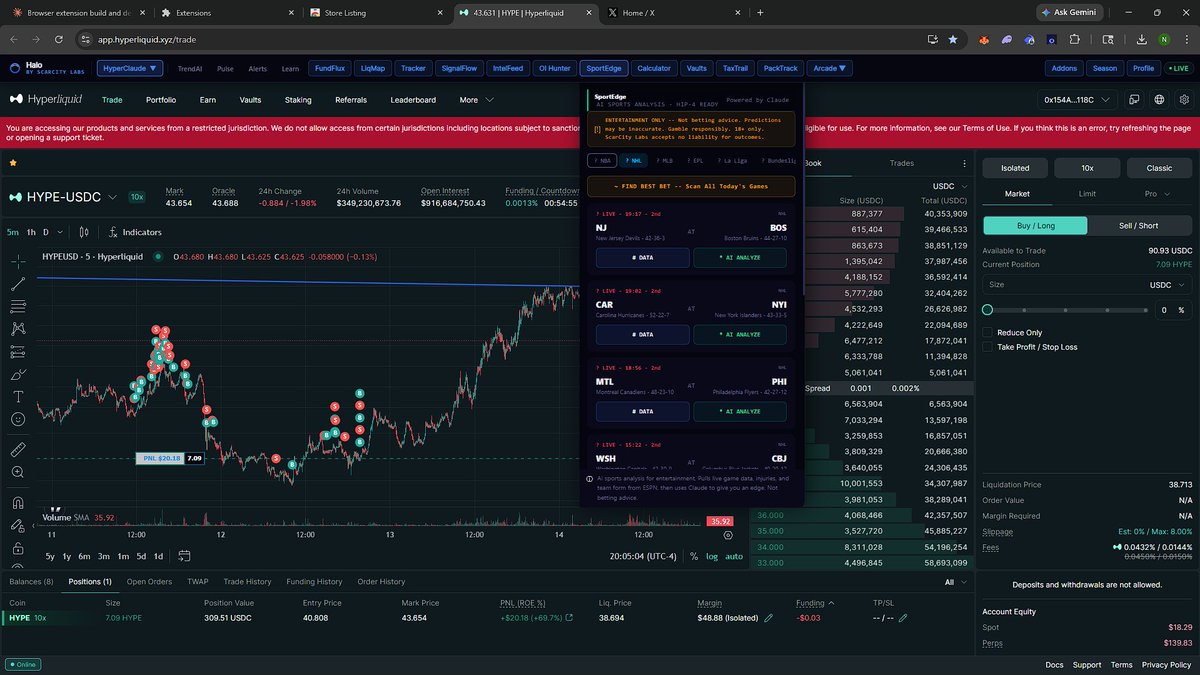1200x675 pixels.
Task: Bookmark this page with the star icon
Action: tap(953, 39)
